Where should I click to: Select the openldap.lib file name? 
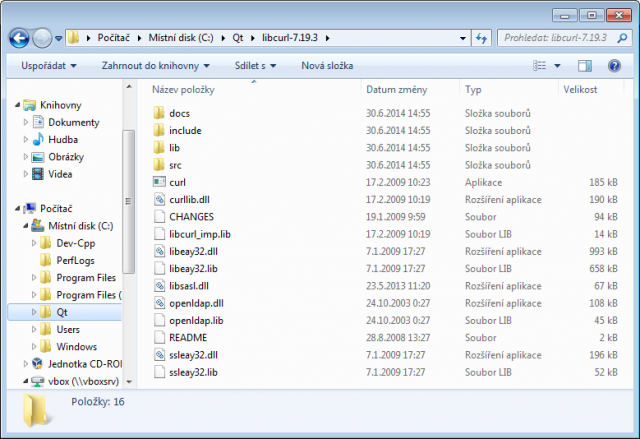click(x=196, y=320)
